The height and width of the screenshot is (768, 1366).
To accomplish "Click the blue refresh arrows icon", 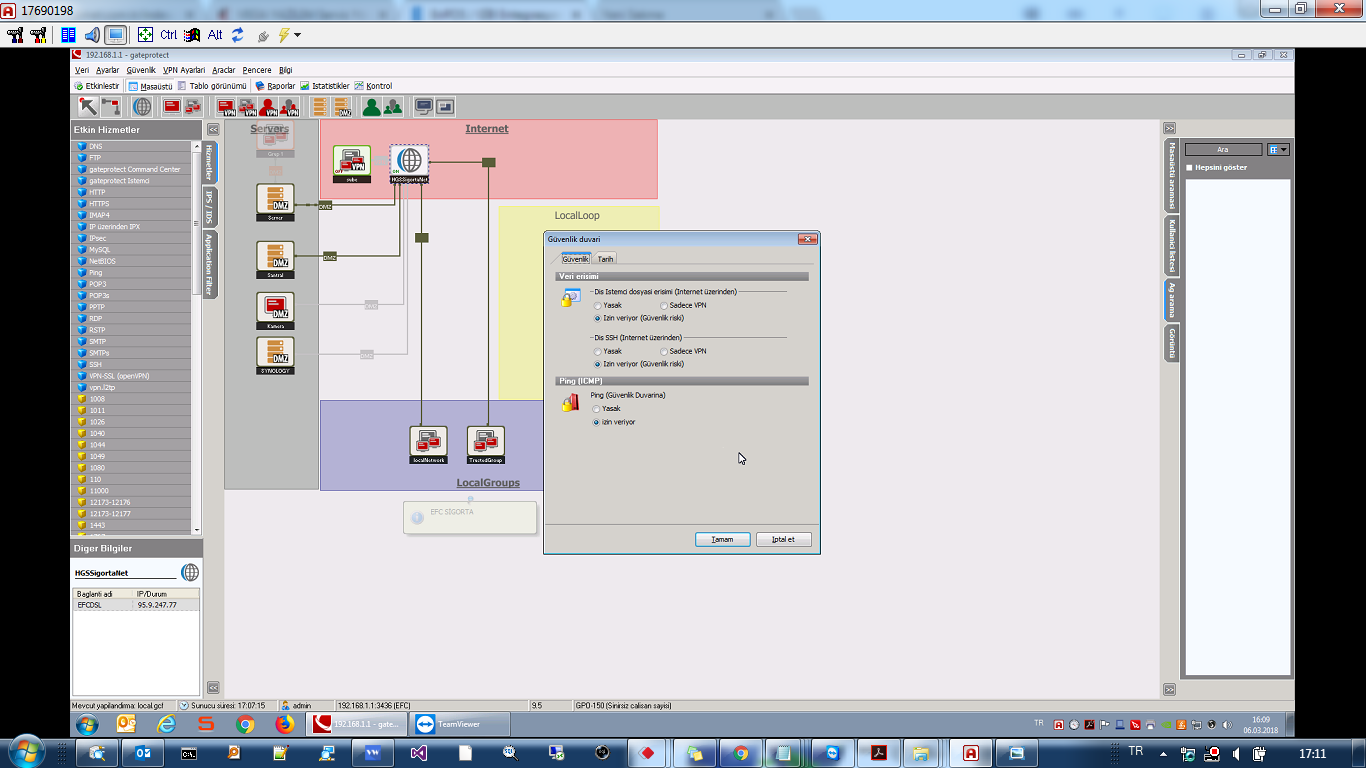I will tap(237, 35).
